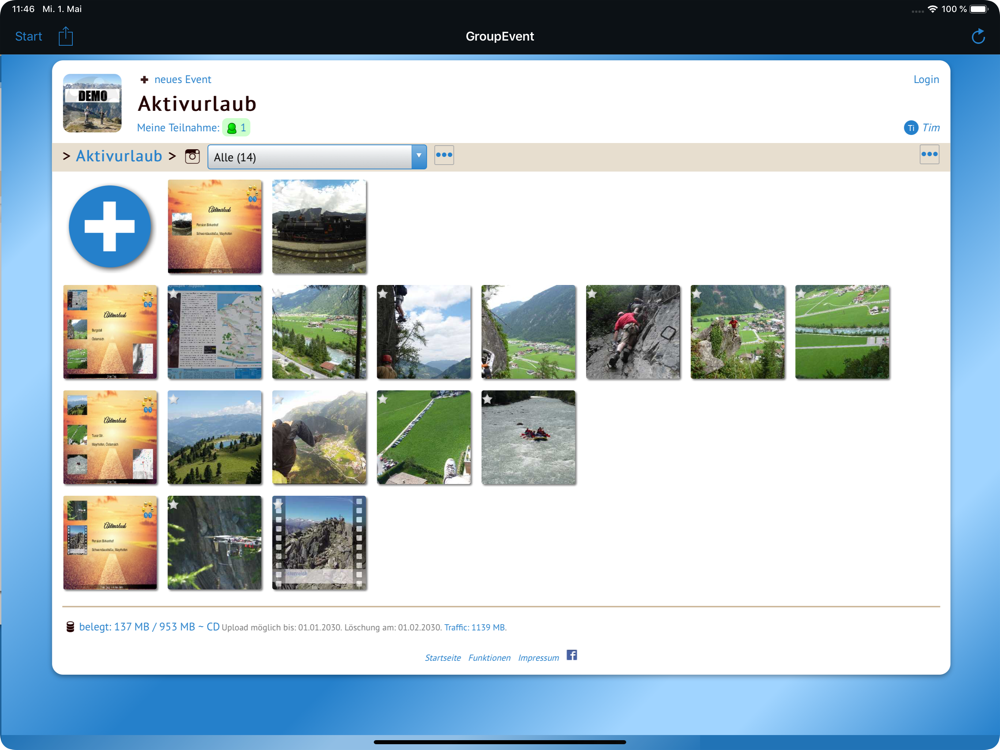Toggle the star on green field with feet photo
The height and width of the screenshot is (750, 1000).
point(383,399)
